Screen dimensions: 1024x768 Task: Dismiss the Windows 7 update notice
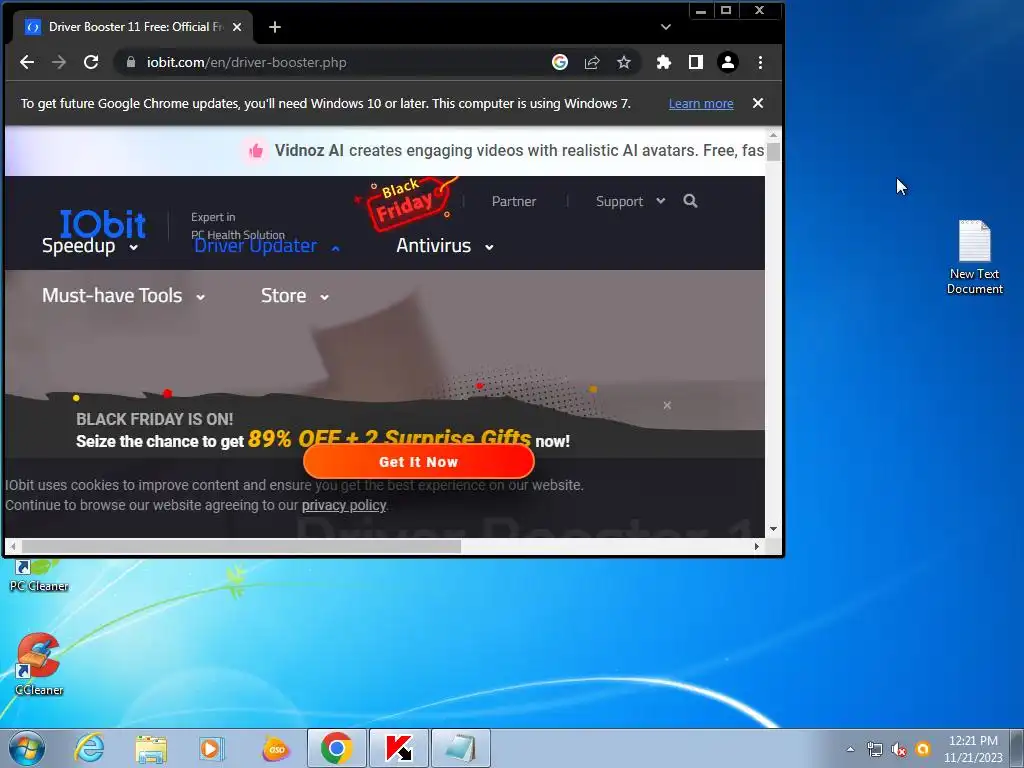[758, 103]
